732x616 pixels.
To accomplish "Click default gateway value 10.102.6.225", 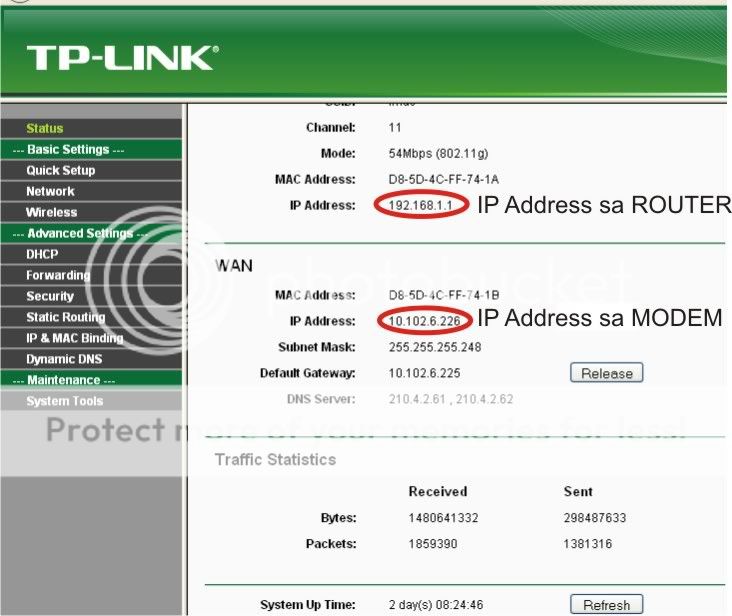I will (x=424, y=373).
